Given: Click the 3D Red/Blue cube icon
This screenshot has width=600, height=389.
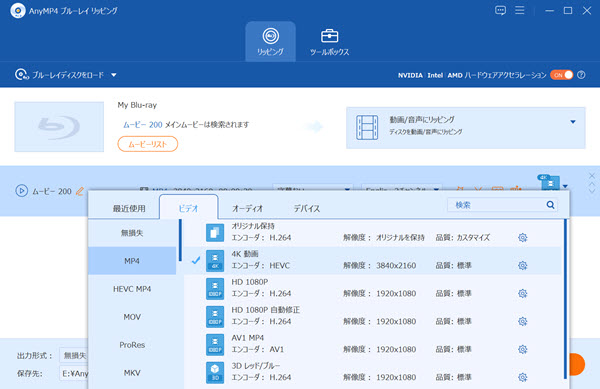Looking at the screenshot, I should (x=215, y=372).
